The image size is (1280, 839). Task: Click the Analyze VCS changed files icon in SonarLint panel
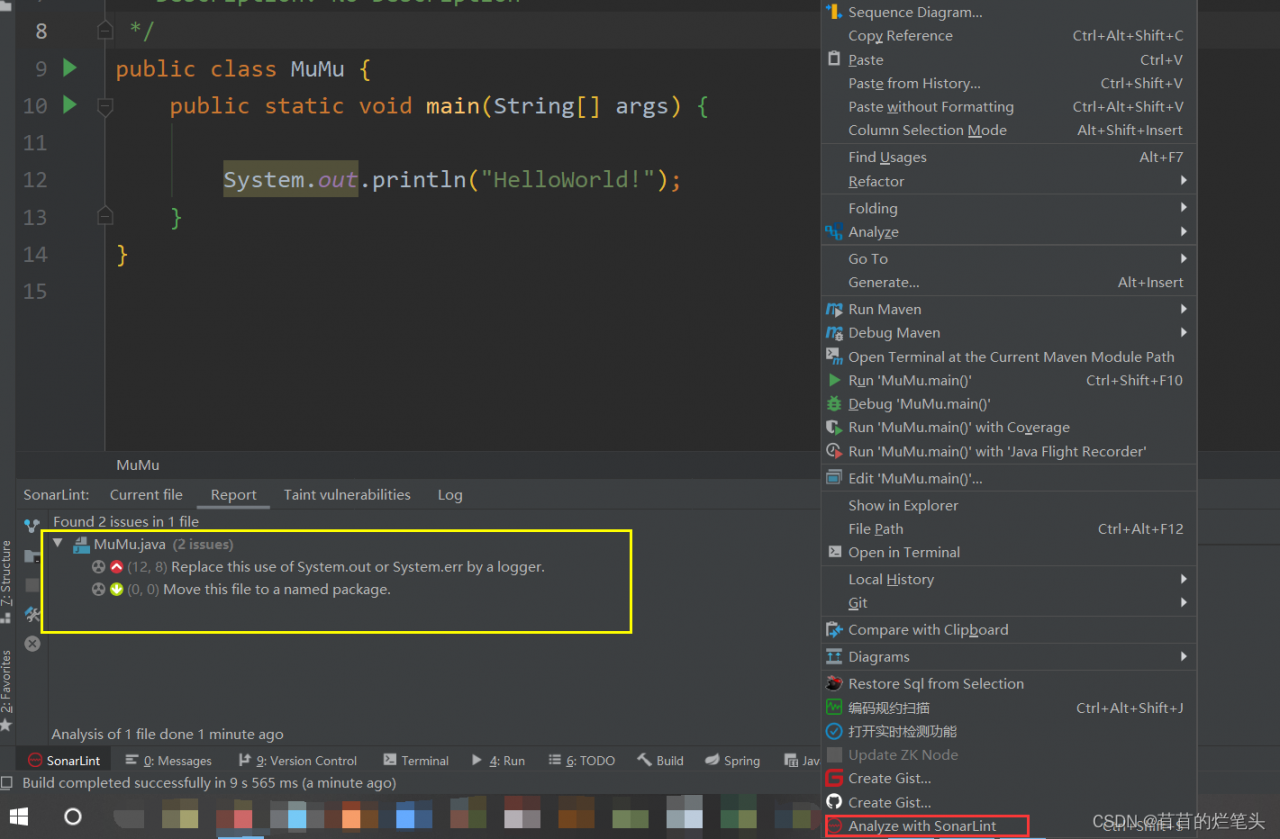pyautogui.click(x=32, y=525)
